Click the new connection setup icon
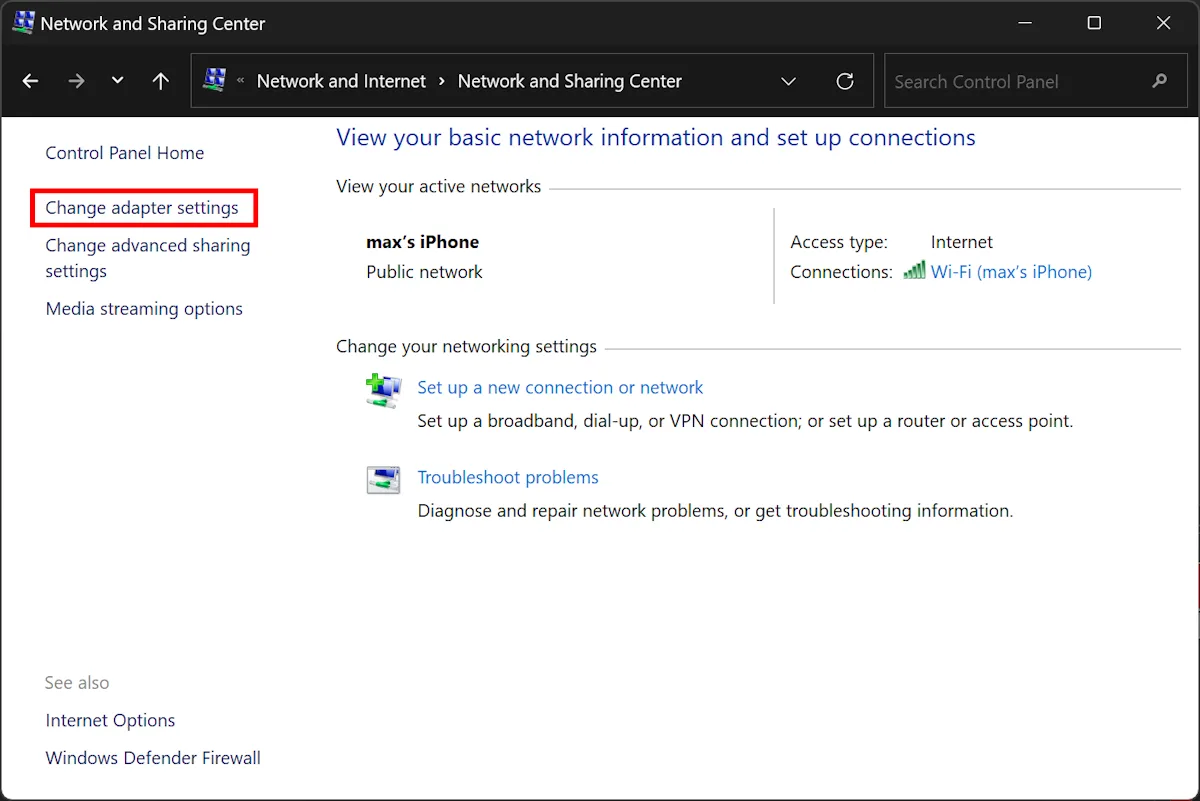The height and width of the screenshot is (801, 1200). pos(383,390)
